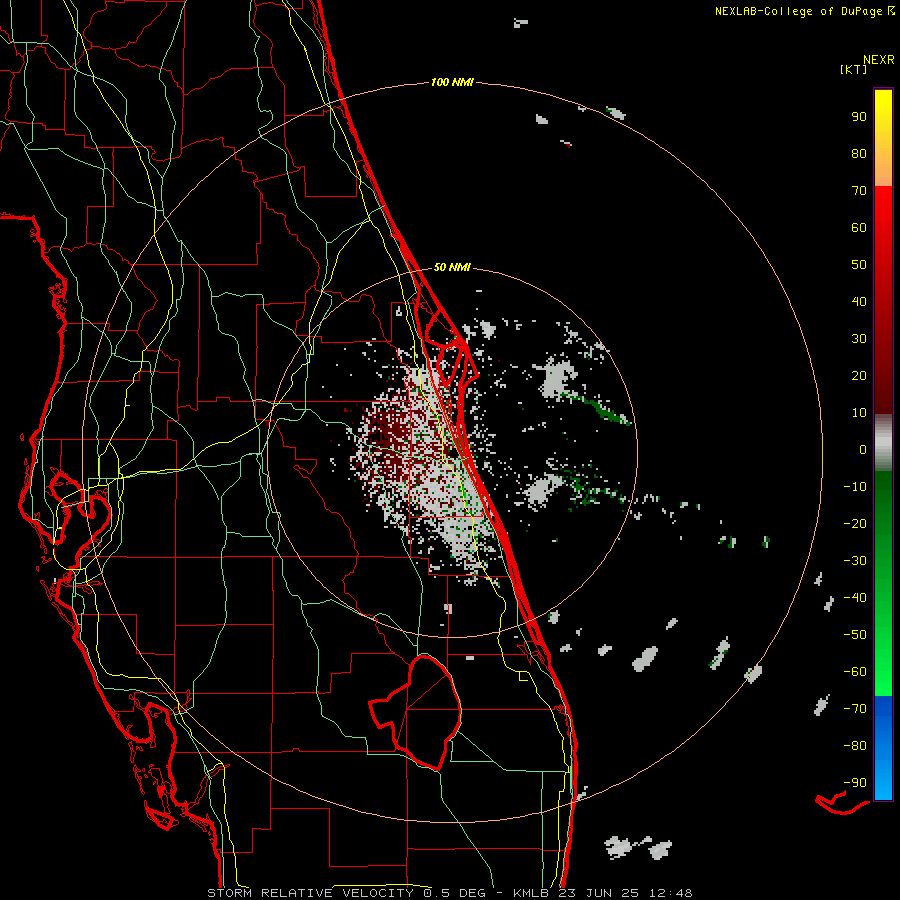Click the [KT] units label
This screenshot has height=900, width=900.
(854, 69)
